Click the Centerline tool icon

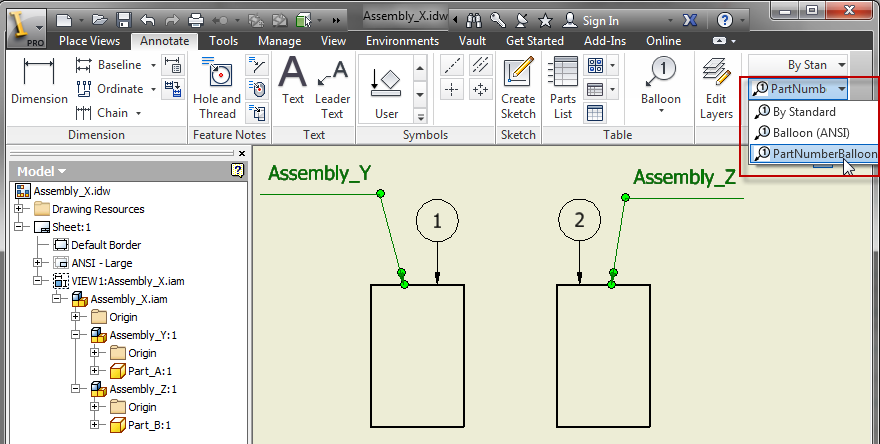pos(452,65)
